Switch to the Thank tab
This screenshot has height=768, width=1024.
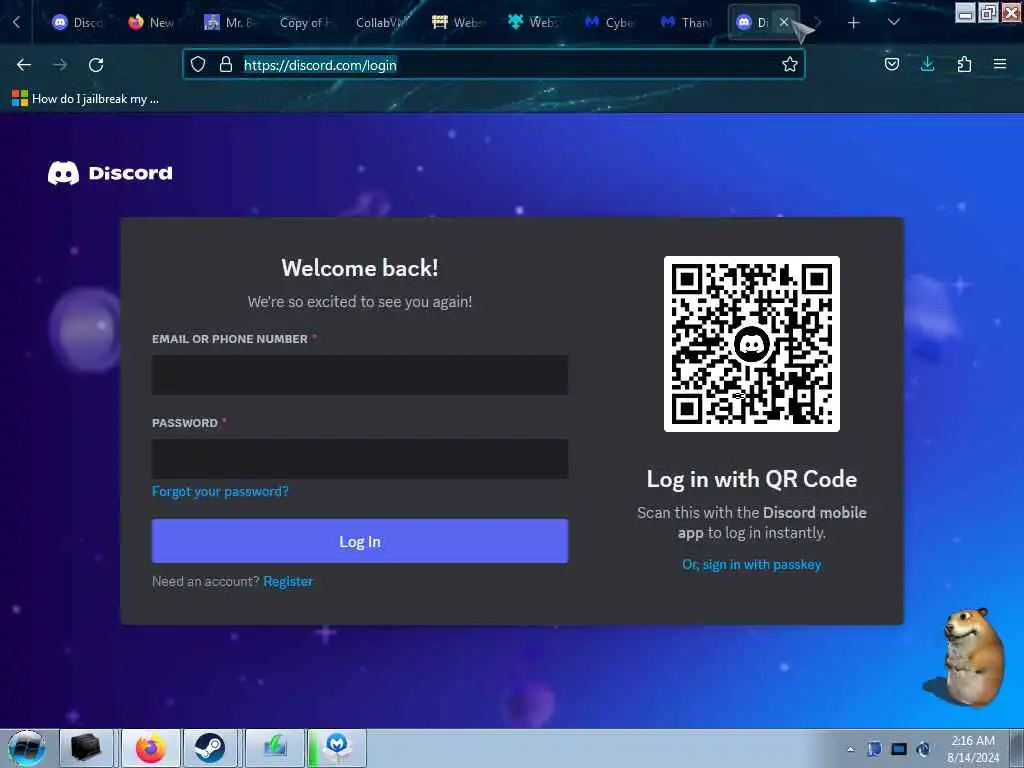(x=685, y=23)
